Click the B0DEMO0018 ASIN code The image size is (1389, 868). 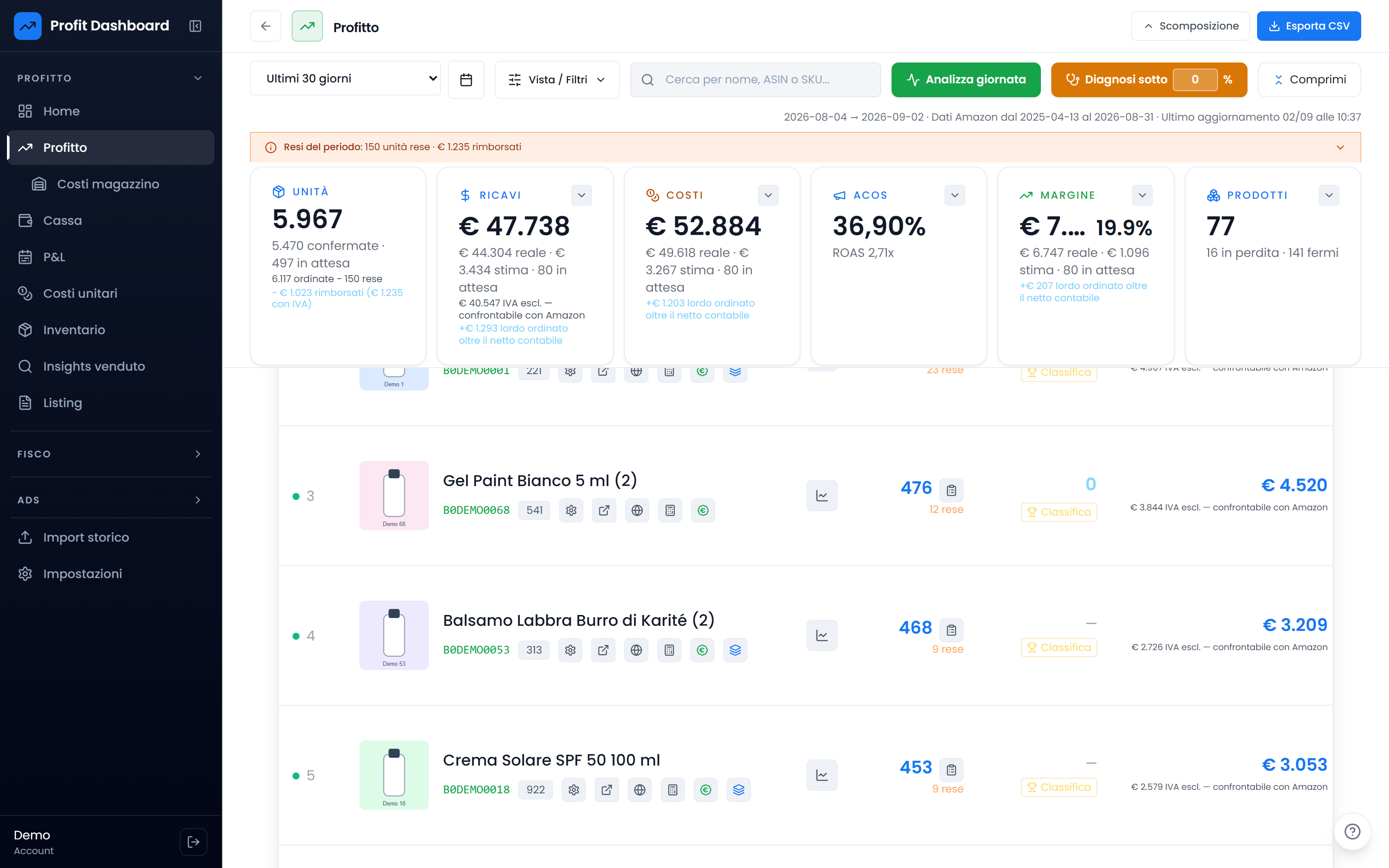pyautogui.click(x=477, y=790)
